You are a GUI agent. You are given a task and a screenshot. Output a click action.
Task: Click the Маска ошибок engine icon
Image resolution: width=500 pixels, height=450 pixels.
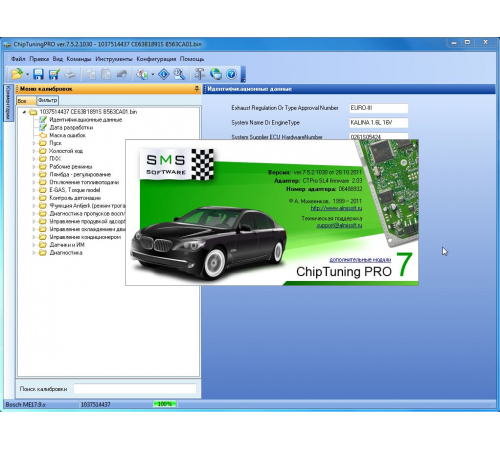[x=43, y=135]
